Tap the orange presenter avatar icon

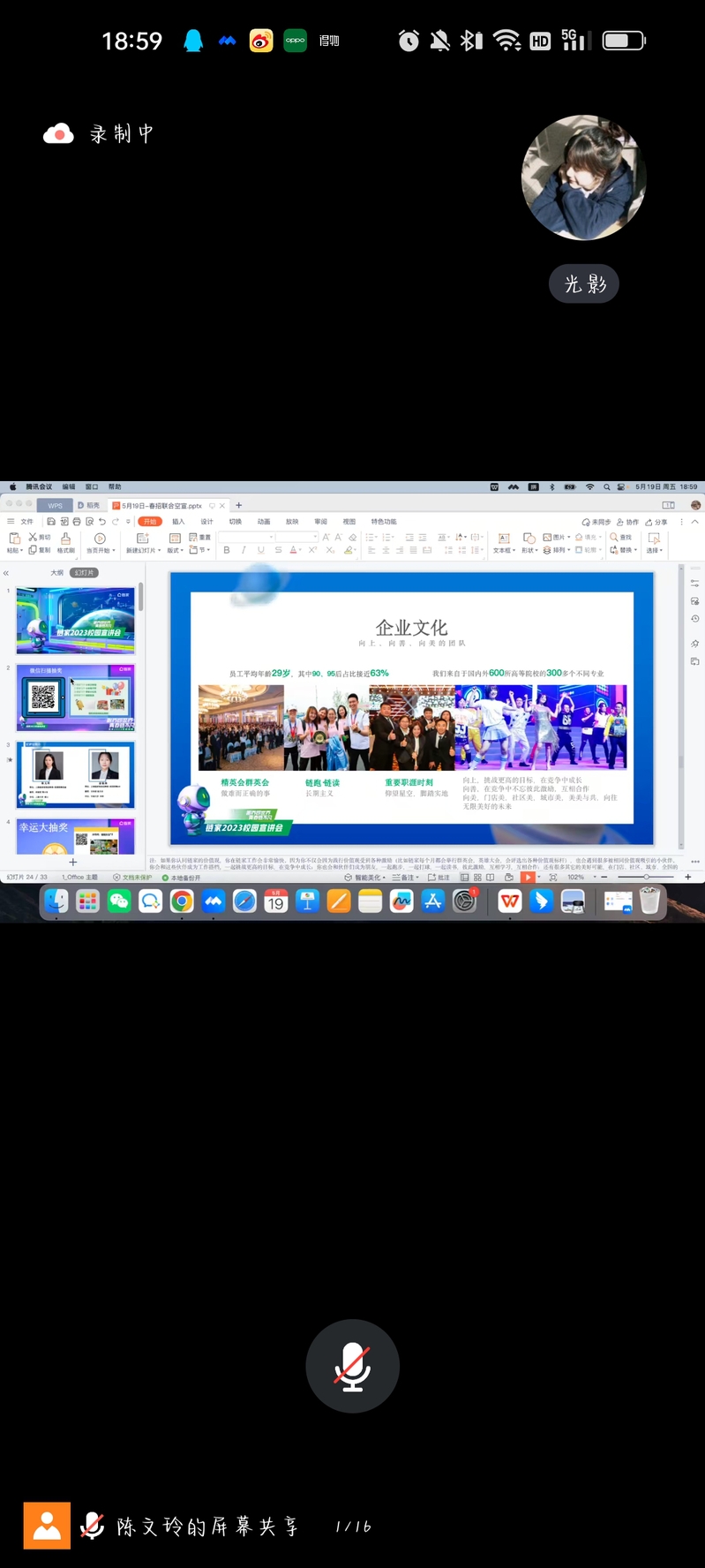click(x=47, y=1526)
